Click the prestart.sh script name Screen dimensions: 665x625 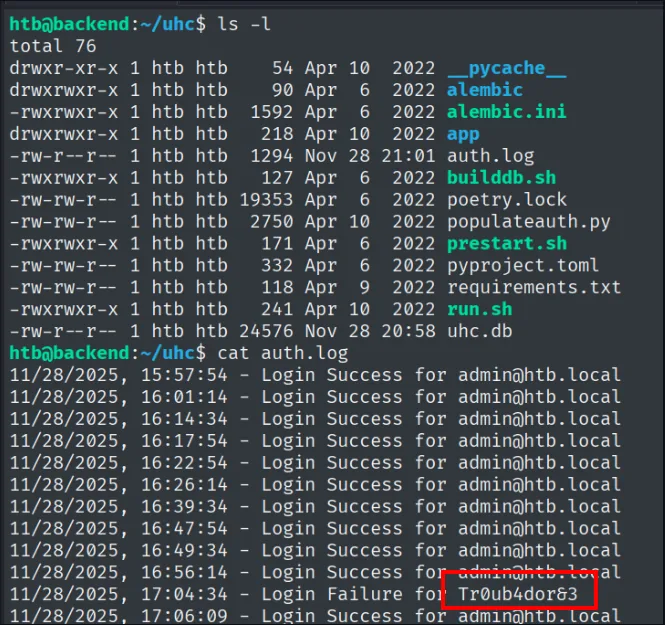[506, 244]
